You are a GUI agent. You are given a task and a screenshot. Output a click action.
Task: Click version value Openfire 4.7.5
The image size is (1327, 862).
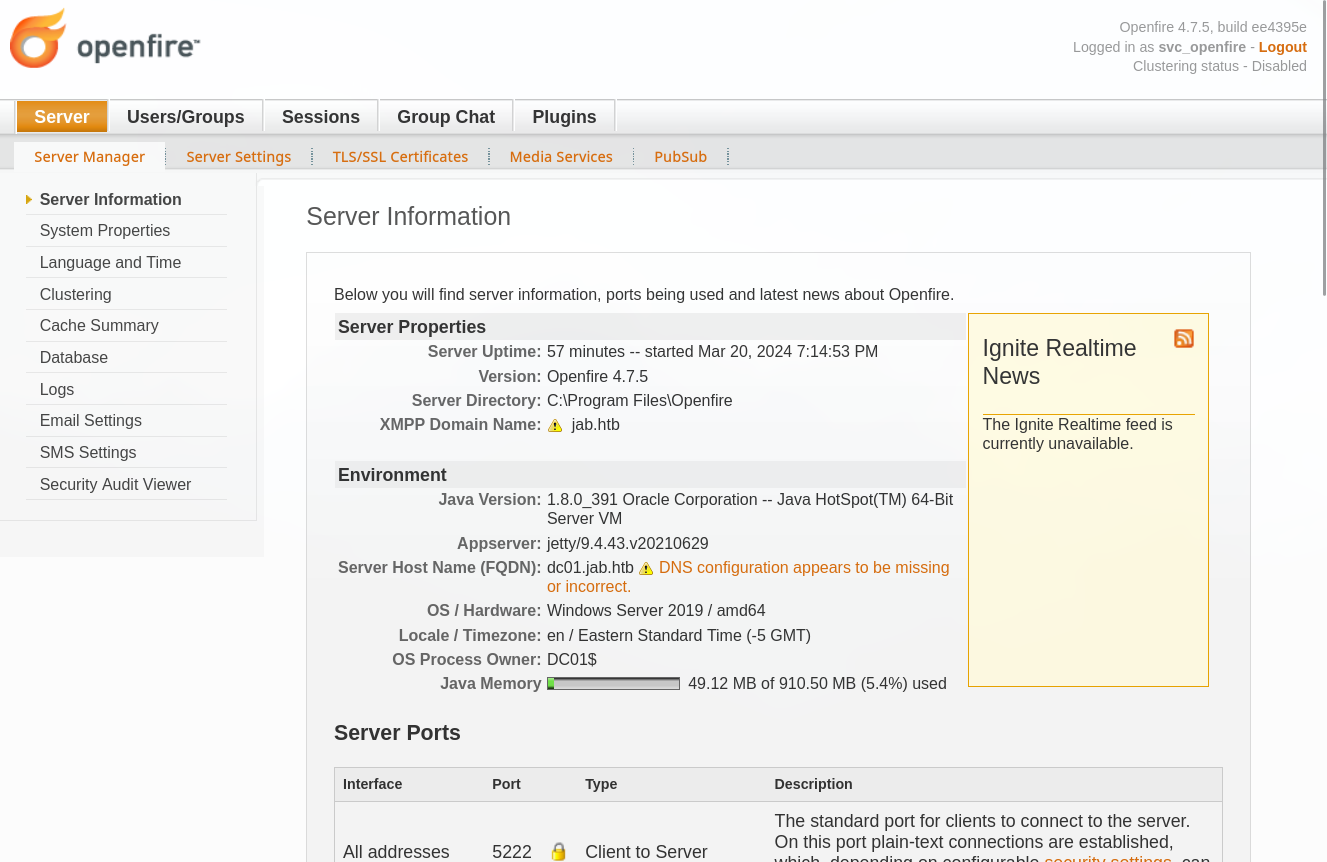[x=597, y=377]
